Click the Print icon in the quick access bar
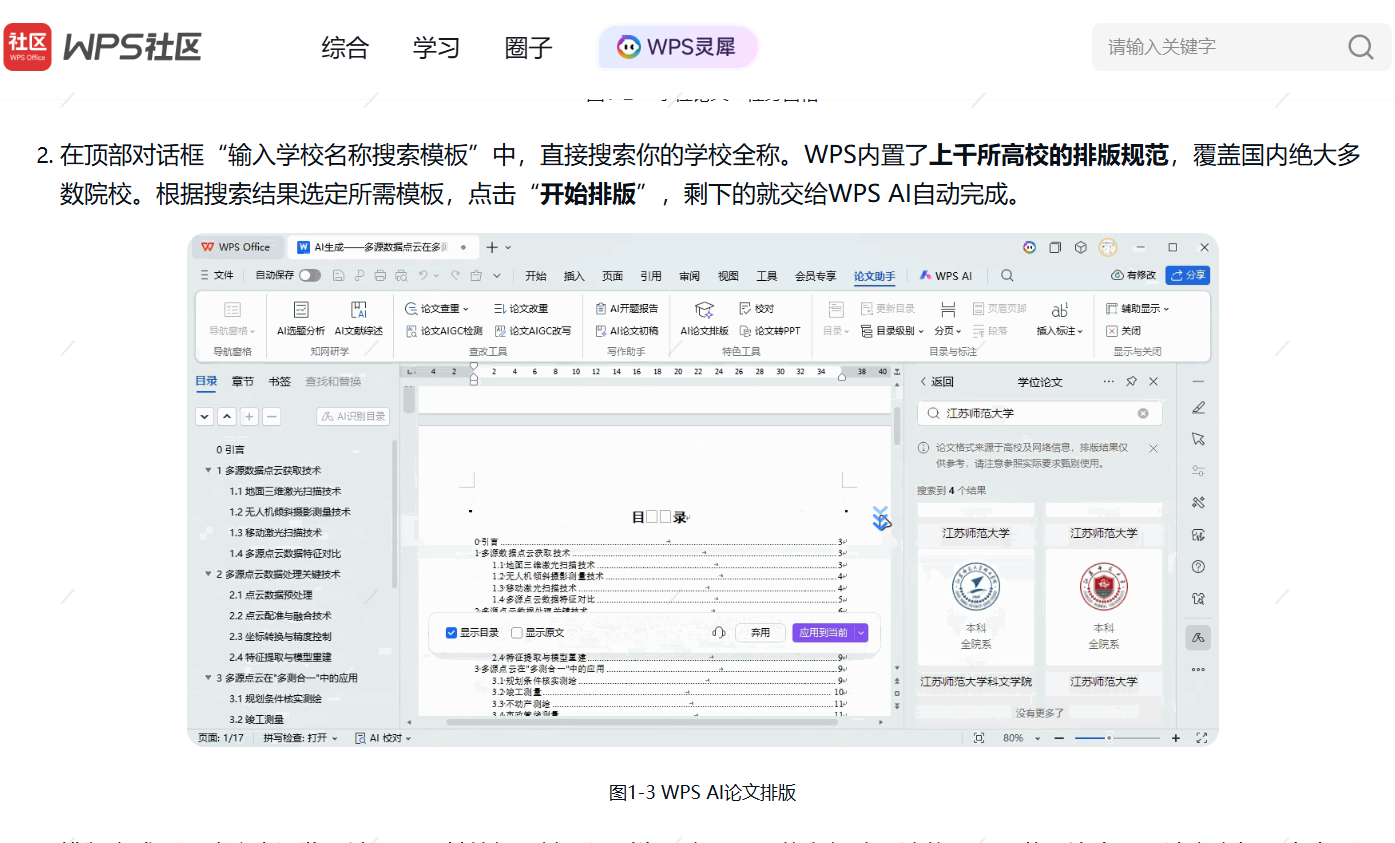This screenshot has width=1395, height=843. (380, 275)
